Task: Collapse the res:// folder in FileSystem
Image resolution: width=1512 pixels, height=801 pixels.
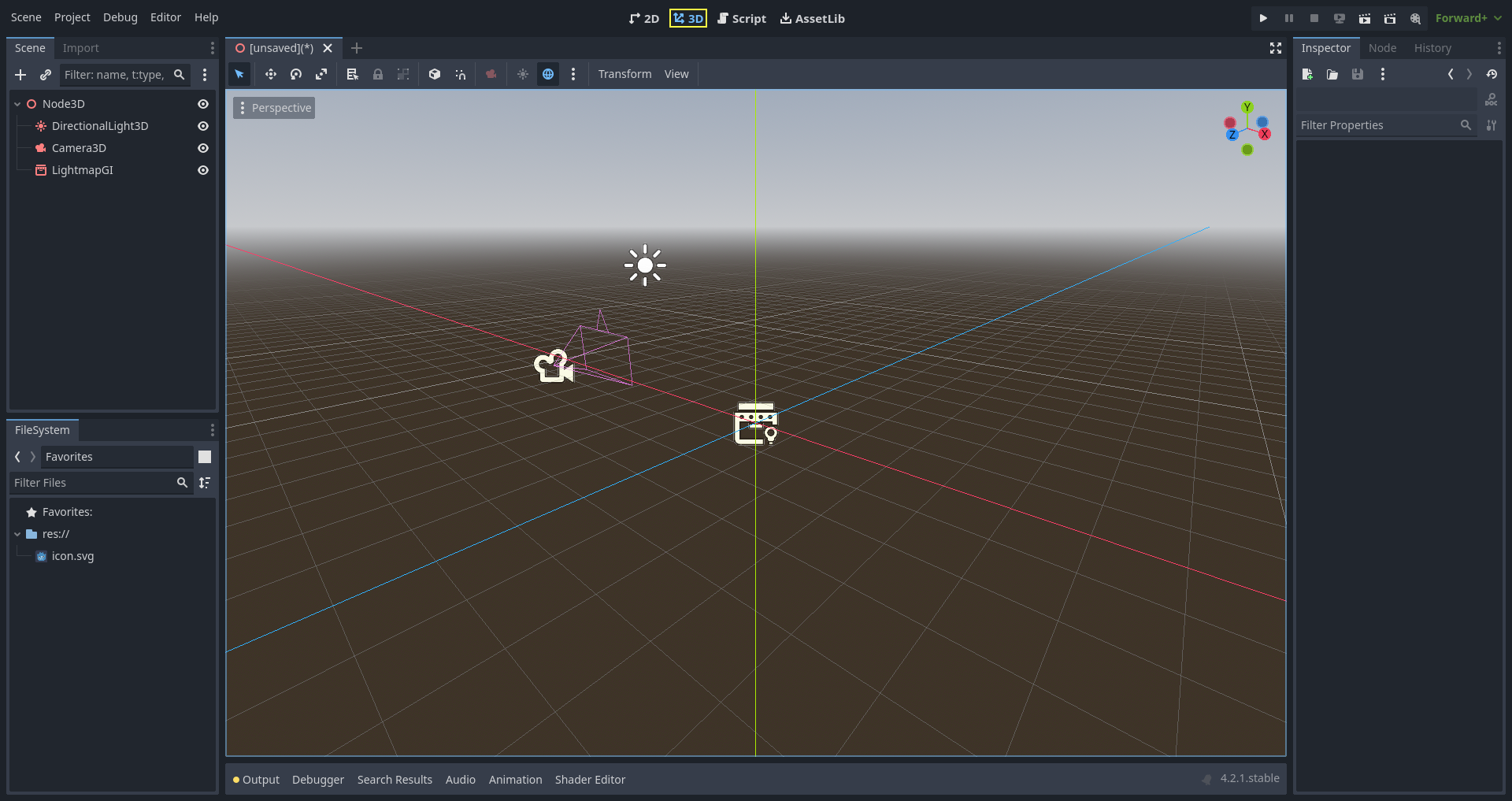Action: click(x=17, y=534)
